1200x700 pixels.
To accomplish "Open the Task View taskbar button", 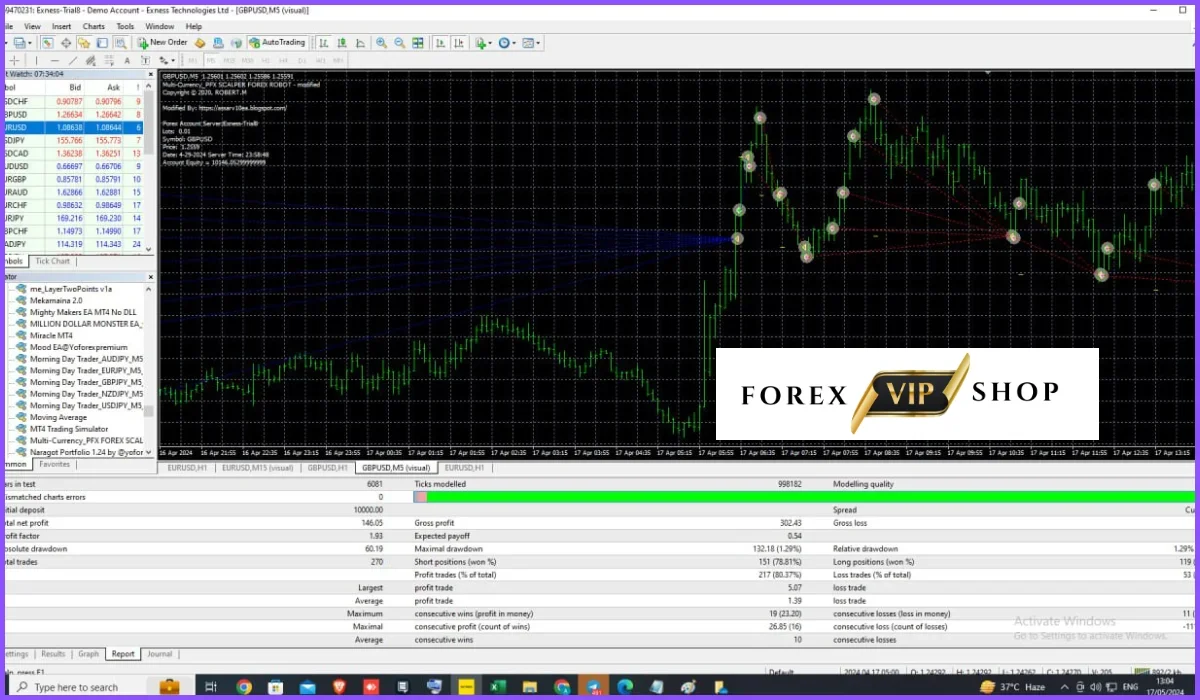I will [210, 687].
